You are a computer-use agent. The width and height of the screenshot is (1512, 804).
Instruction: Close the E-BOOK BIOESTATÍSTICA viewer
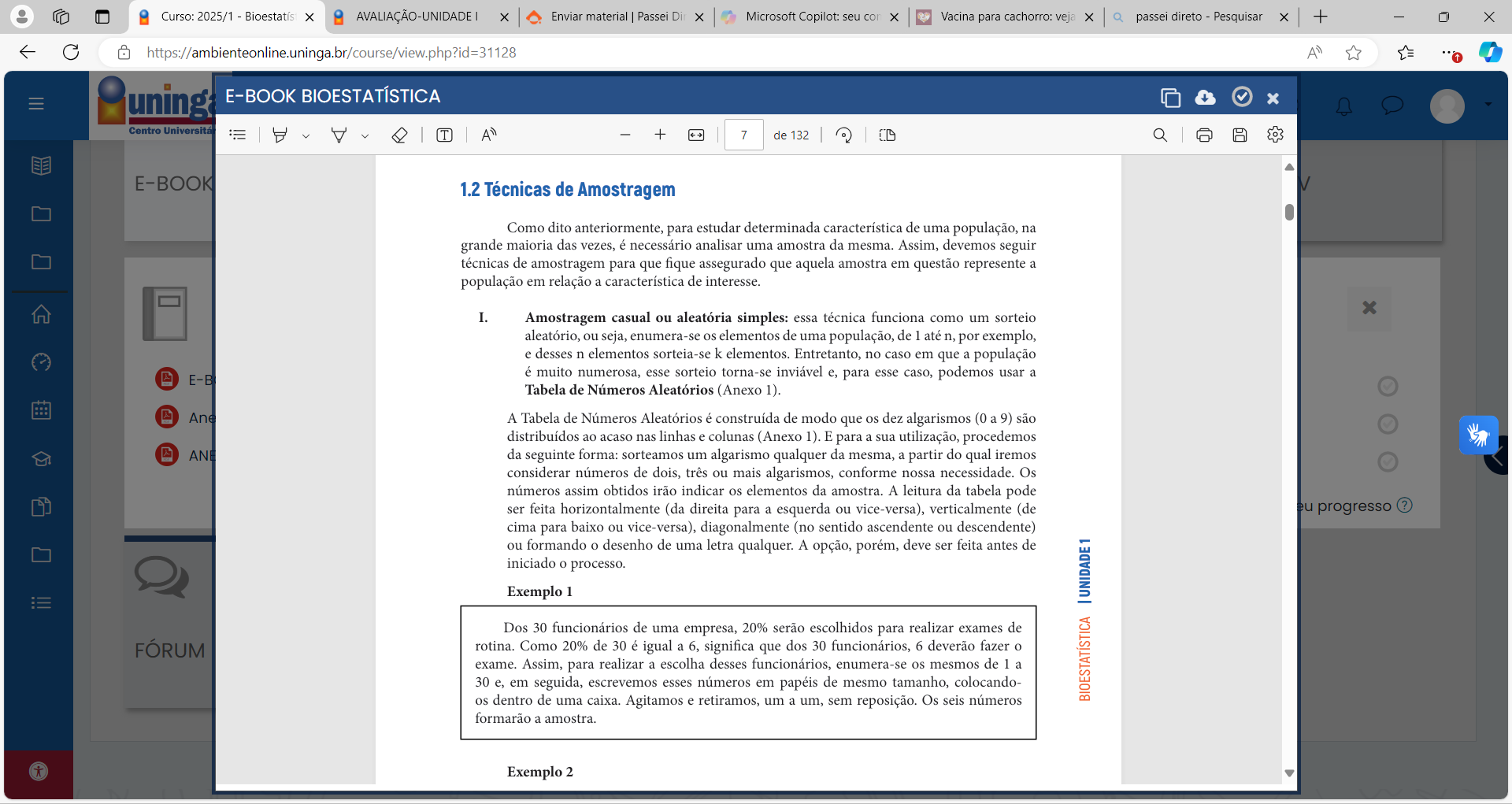[x=1273, y=98]
